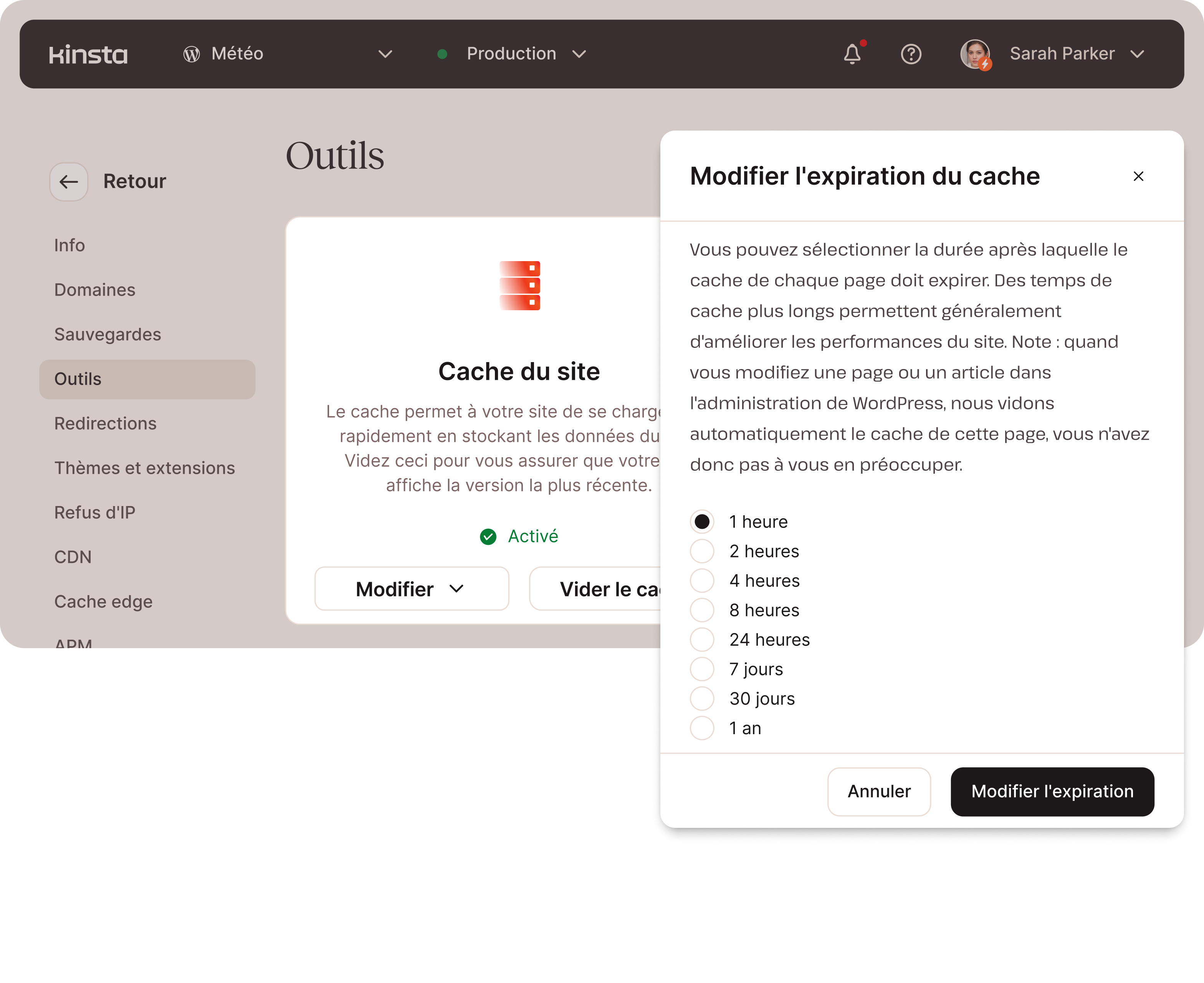Expand the Modifier dropdown button

pos(412,589)
